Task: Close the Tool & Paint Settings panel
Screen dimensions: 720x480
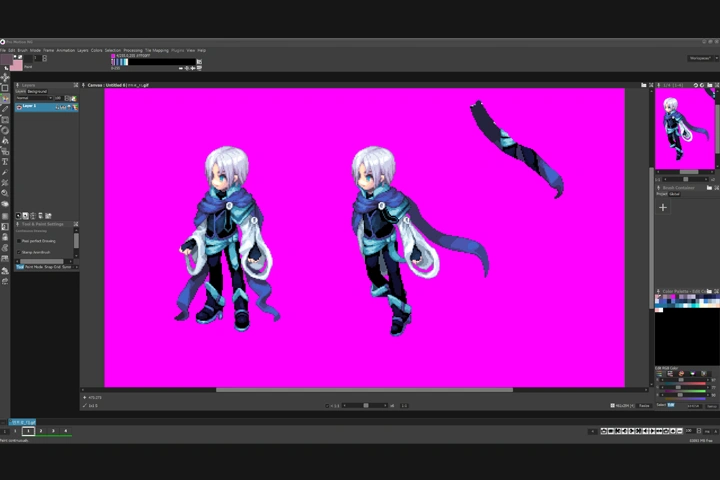Action: pos(76,224)
